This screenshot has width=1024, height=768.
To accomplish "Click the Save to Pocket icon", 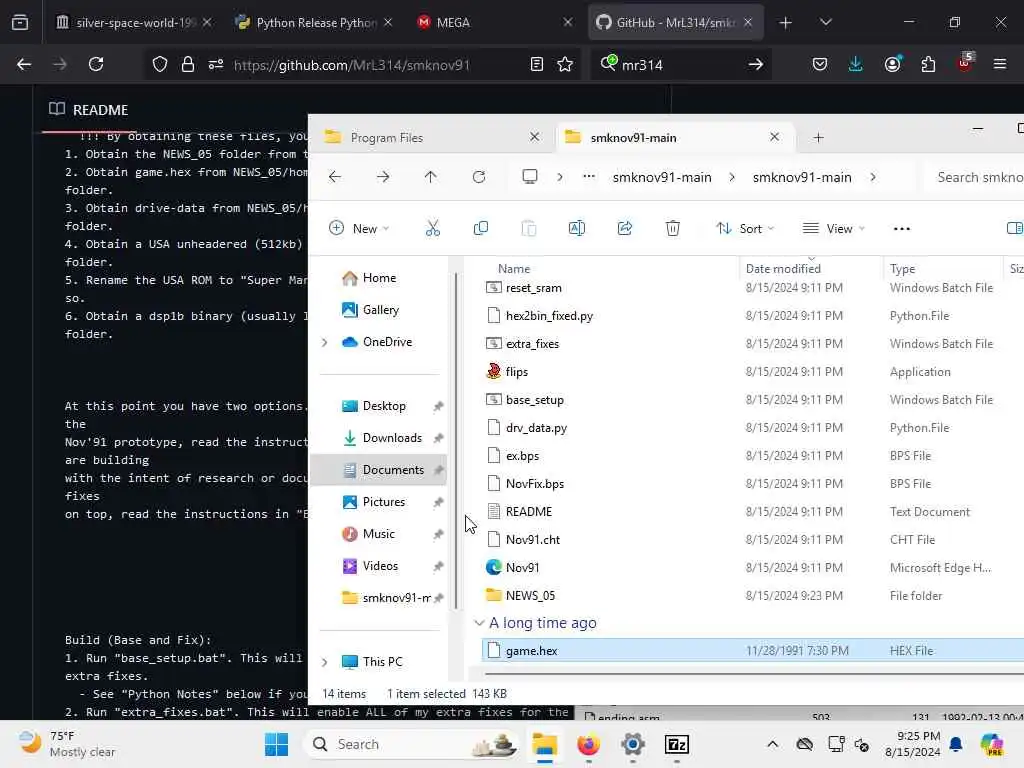I will coord(820,64).
